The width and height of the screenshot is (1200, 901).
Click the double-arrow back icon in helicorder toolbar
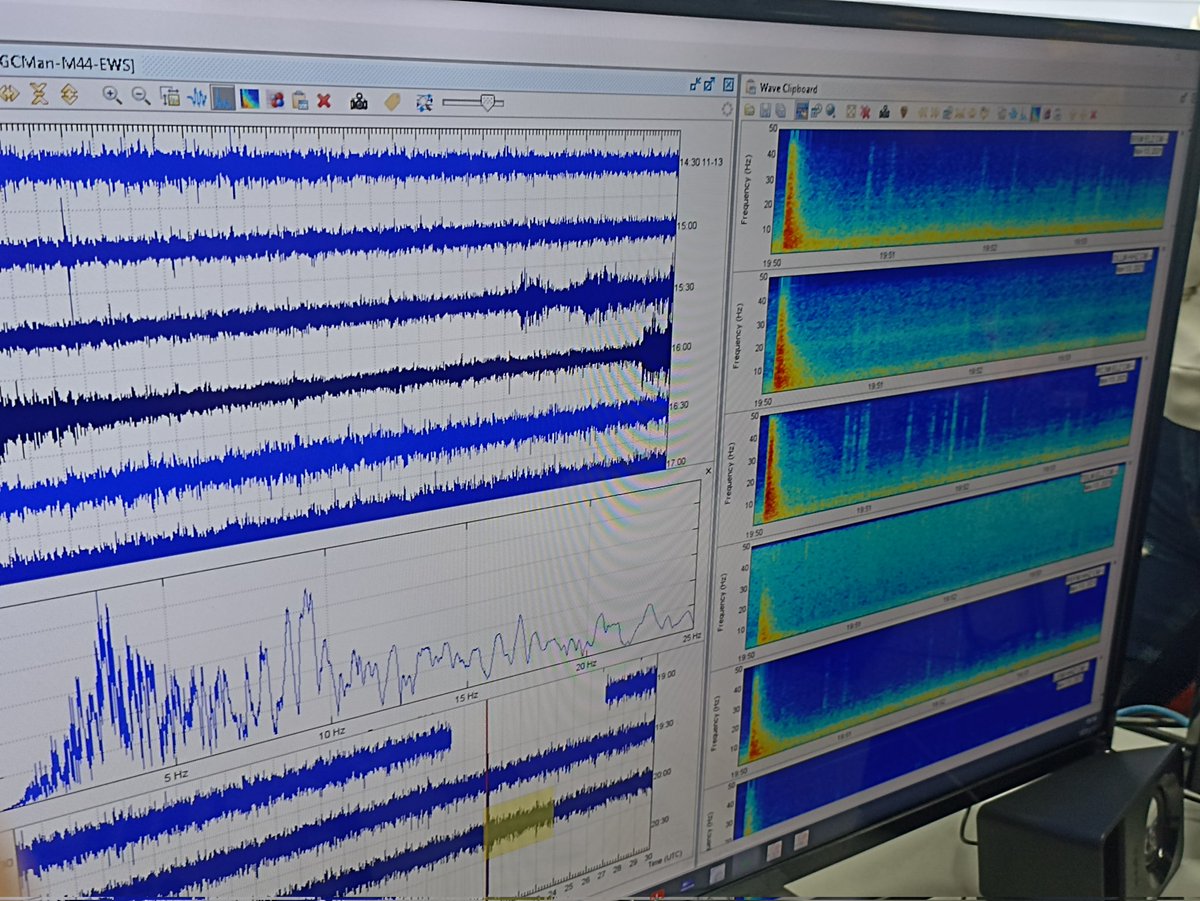pyautogui.click(x=9, y=93)
